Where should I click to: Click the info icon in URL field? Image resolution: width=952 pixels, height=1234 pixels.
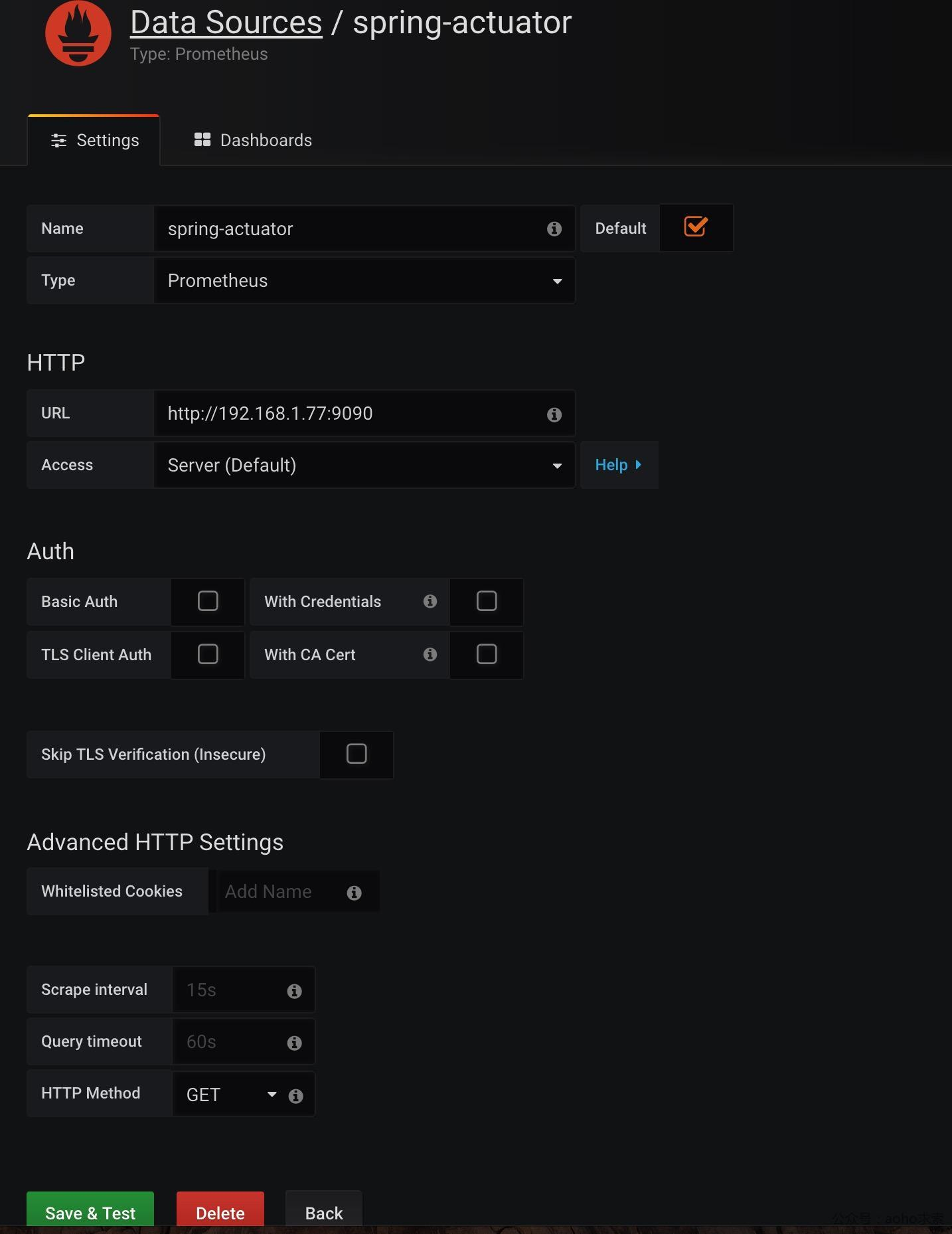(554, 414)
